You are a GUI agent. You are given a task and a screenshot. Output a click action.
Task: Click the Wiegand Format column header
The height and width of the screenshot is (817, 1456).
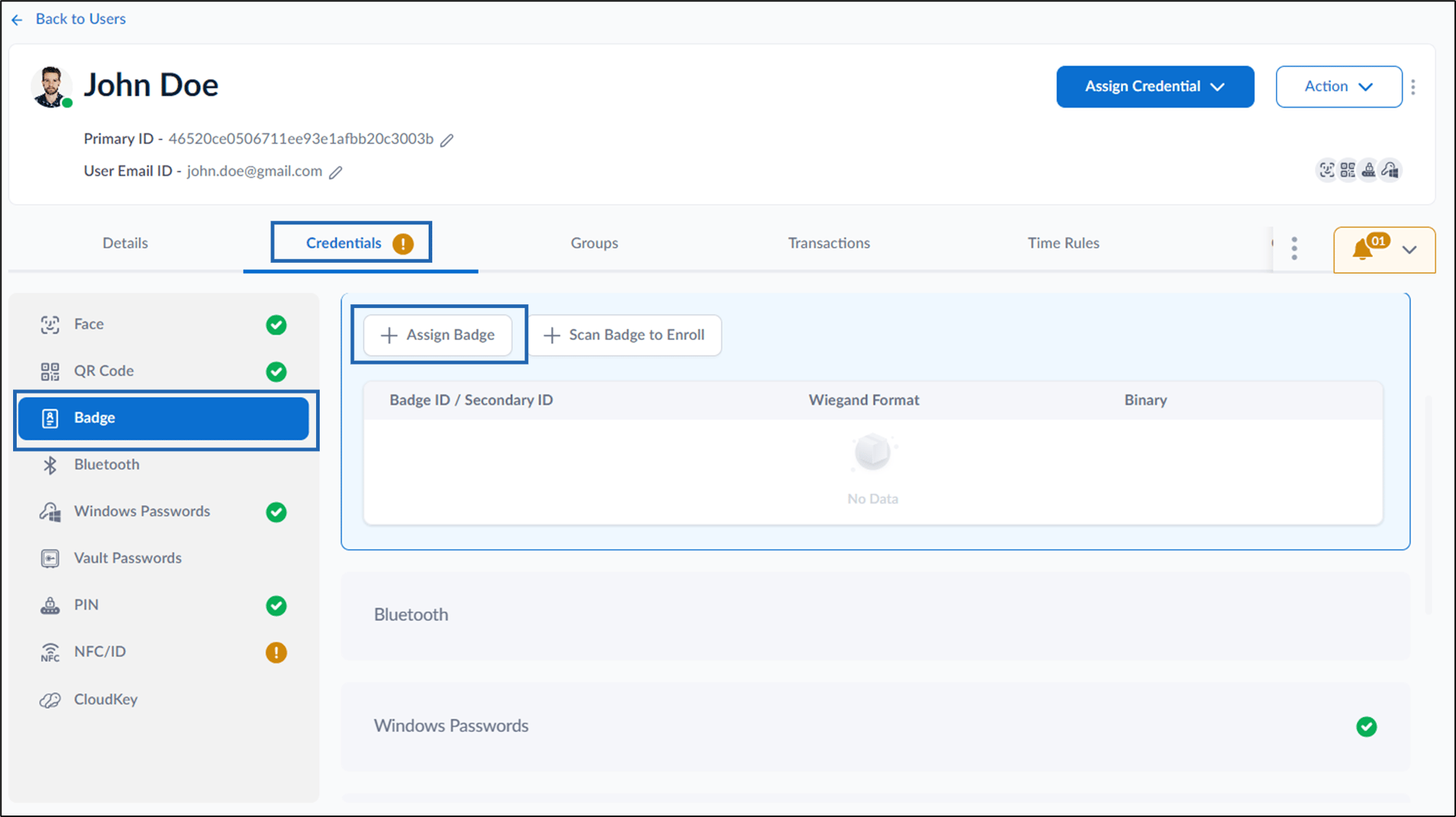(x=864, y=400)
